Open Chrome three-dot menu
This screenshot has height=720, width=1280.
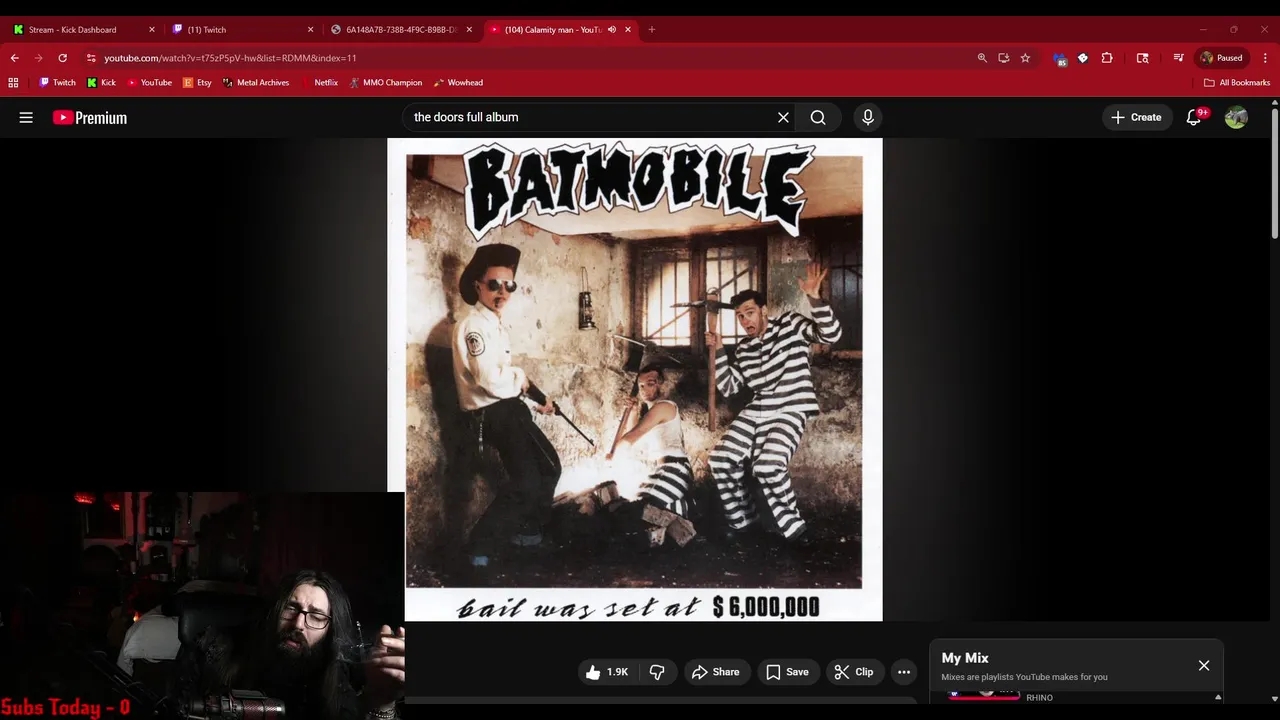click(x=1266, y=58)
